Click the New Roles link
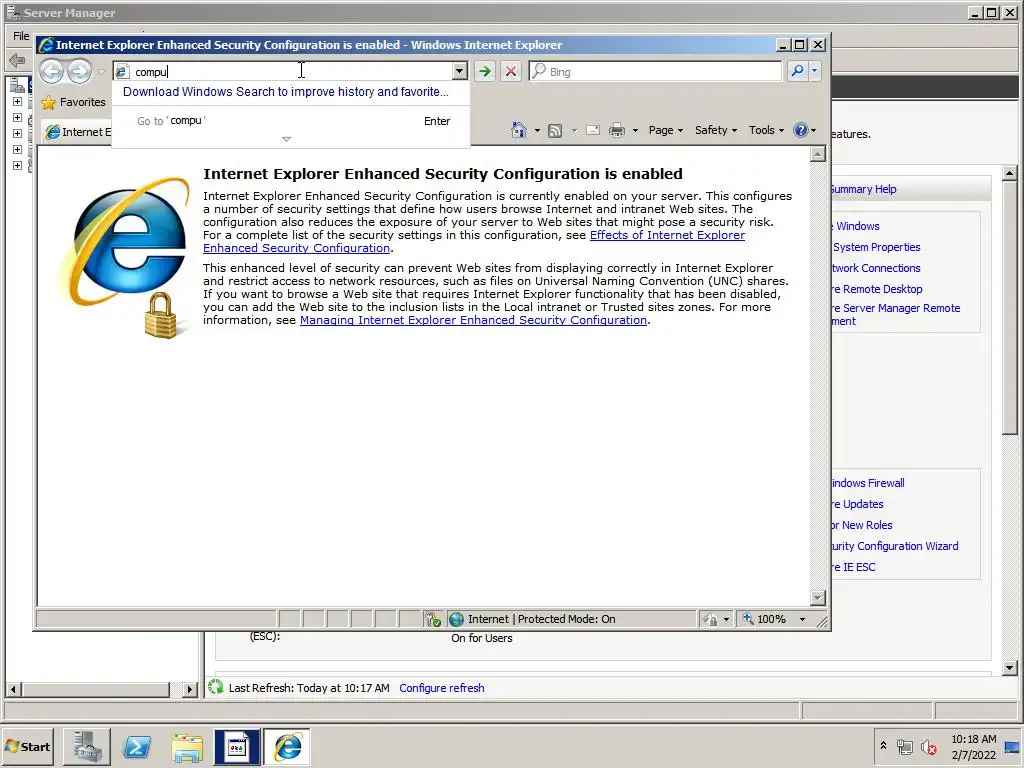This screenshot has width=1024, height=768. [862, 525]
